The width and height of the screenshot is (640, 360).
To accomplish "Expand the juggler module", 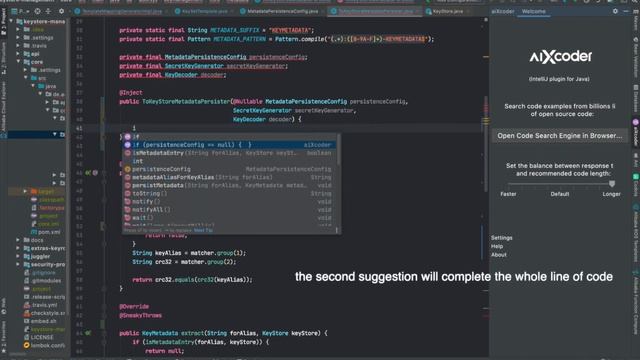I will tap(18, 256).
